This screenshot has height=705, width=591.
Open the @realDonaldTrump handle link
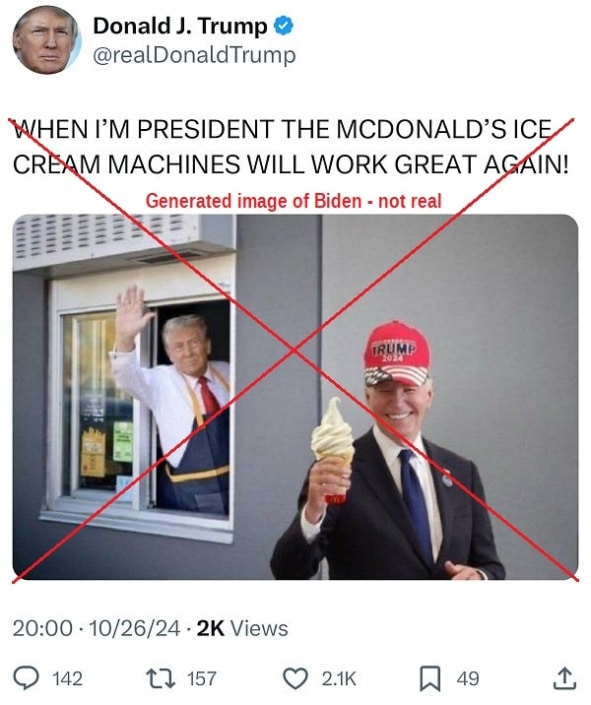coord(194,55)
